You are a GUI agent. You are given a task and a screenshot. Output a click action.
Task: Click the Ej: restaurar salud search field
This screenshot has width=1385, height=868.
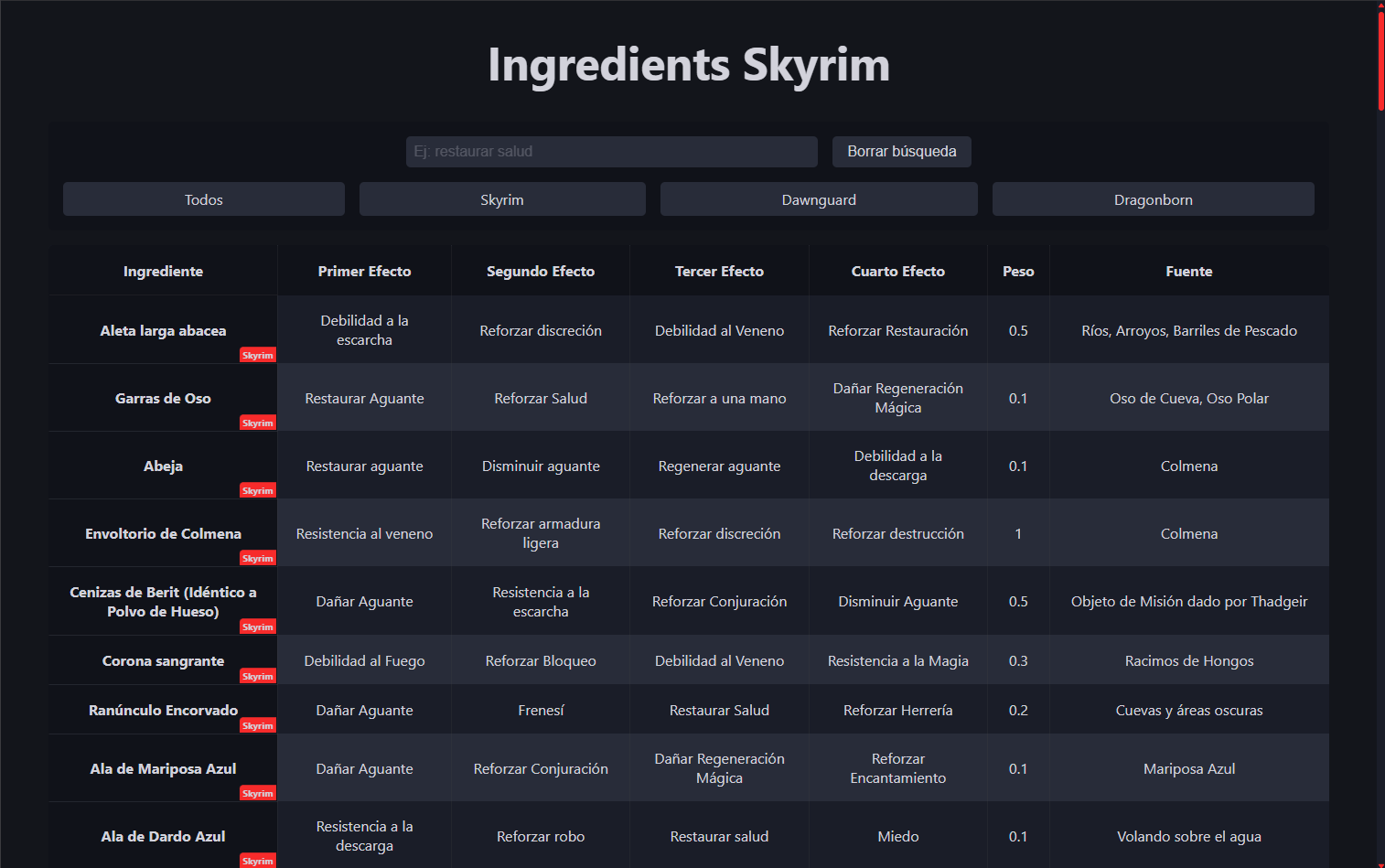pos(611,151)
